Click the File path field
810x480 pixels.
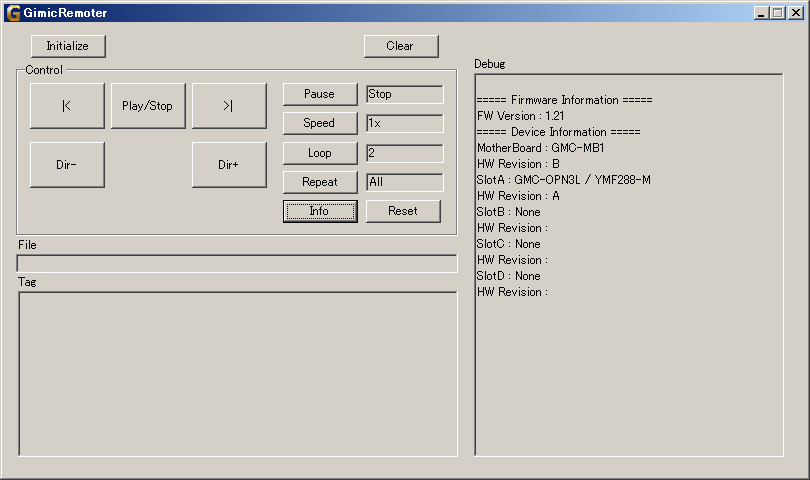point(237,264)
